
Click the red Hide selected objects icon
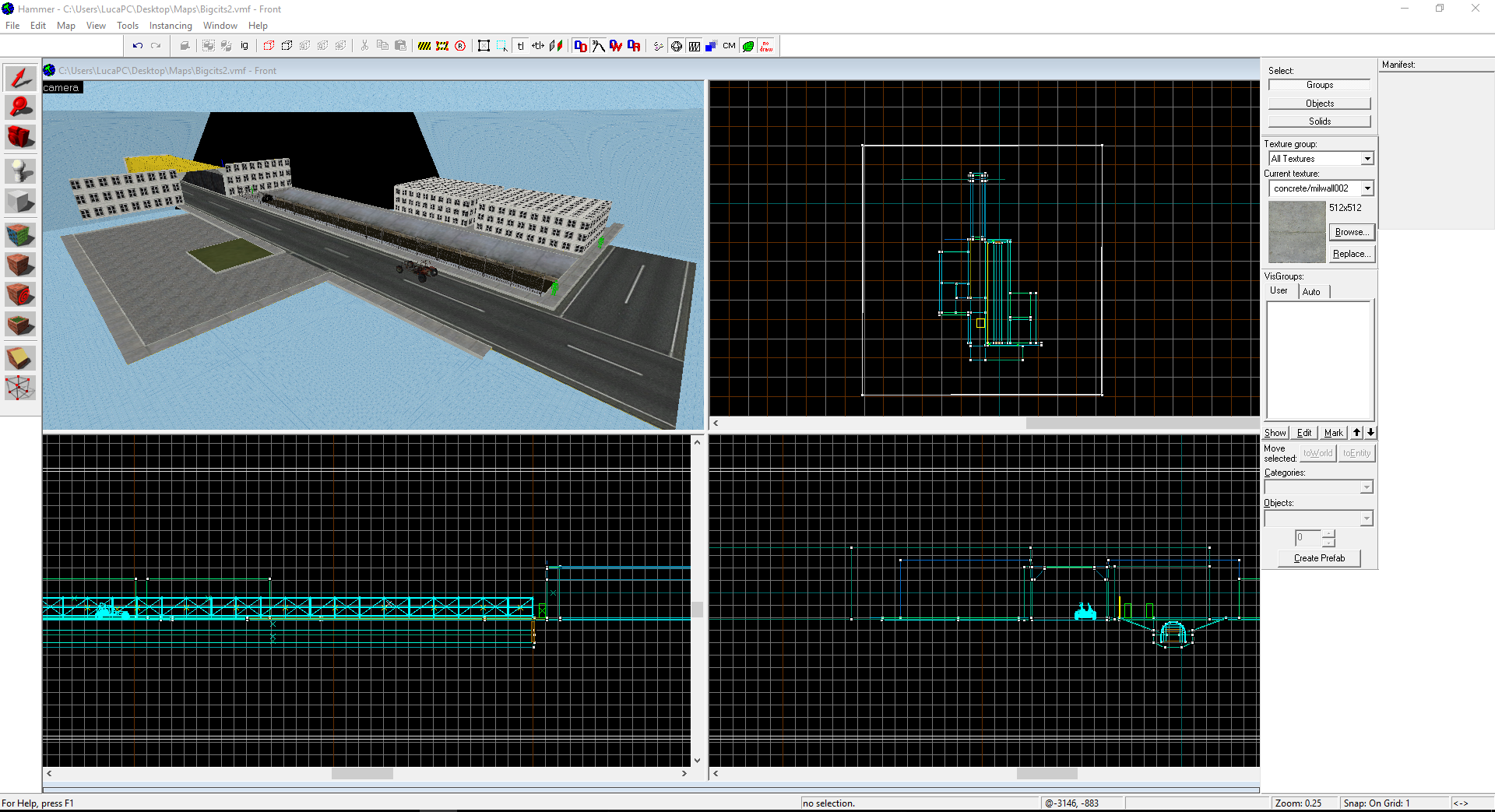(x=269, y=46)
